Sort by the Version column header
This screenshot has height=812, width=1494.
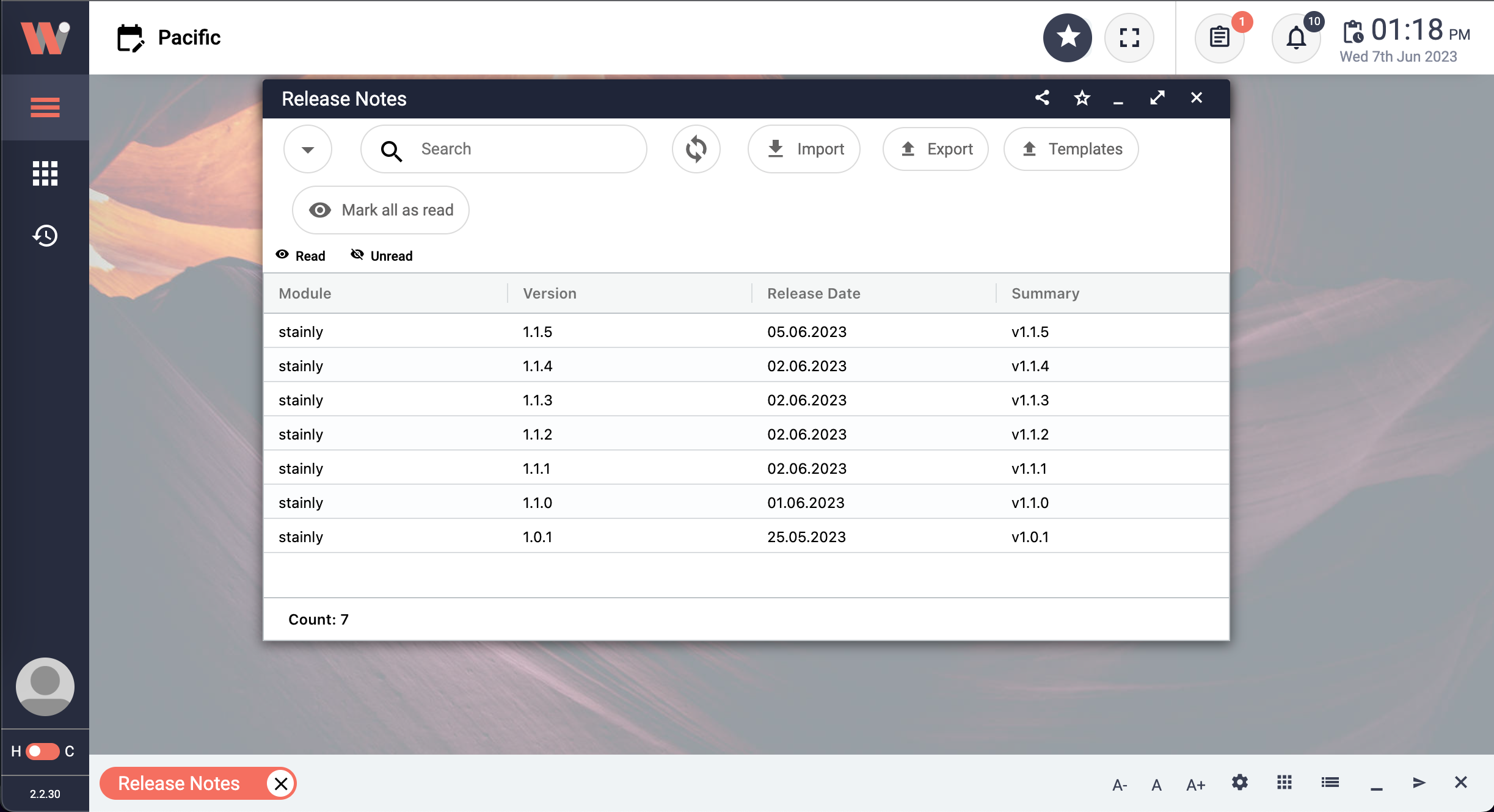point(550,294)
